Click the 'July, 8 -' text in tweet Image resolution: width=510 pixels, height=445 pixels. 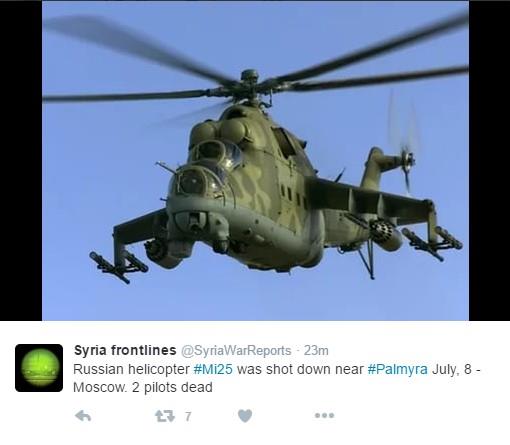click(456, 370)
